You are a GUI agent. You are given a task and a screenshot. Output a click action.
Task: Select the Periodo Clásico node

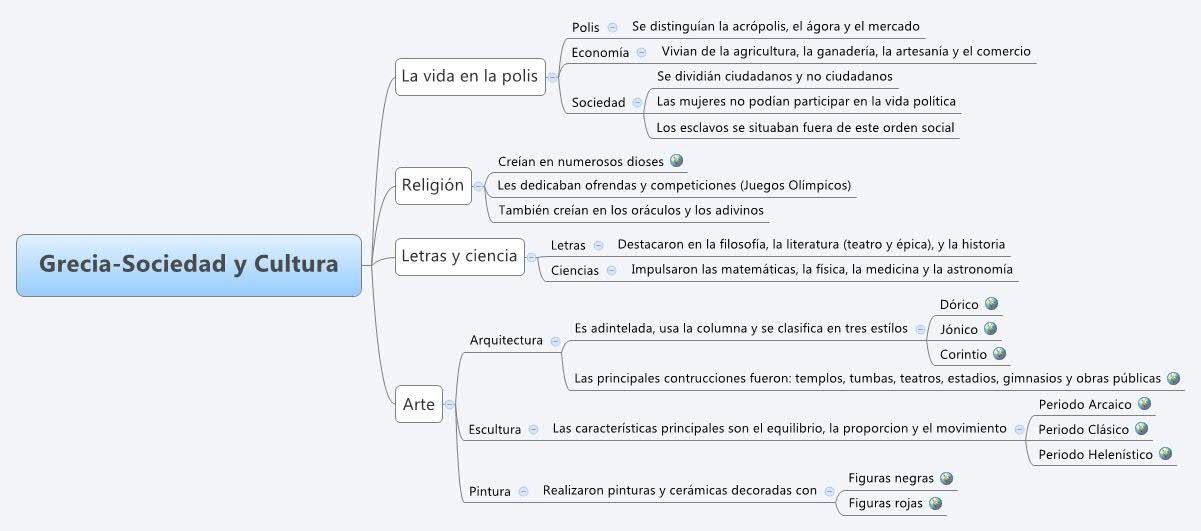pos(1084,430)
